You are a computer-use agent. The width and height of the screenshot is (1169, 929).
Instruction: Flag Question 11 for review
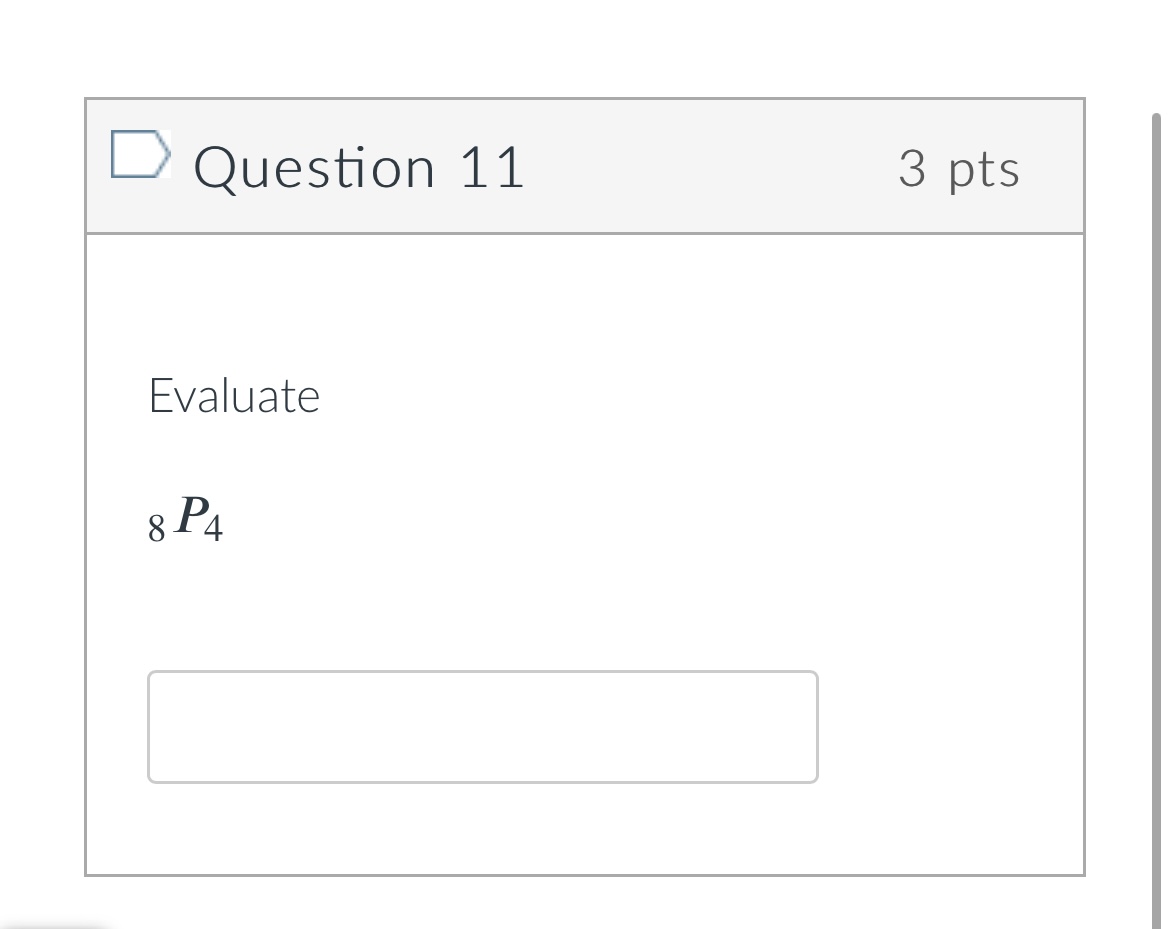[136, 156]
